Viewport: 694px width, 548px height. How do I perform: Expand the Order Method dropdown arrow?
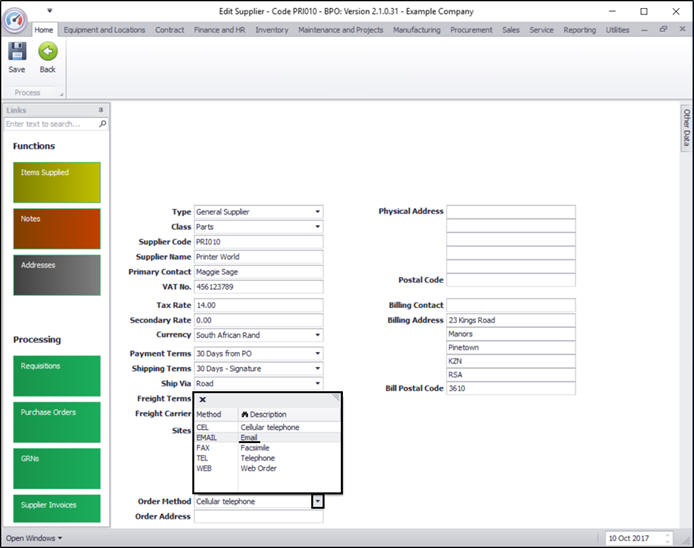point(317,501)
